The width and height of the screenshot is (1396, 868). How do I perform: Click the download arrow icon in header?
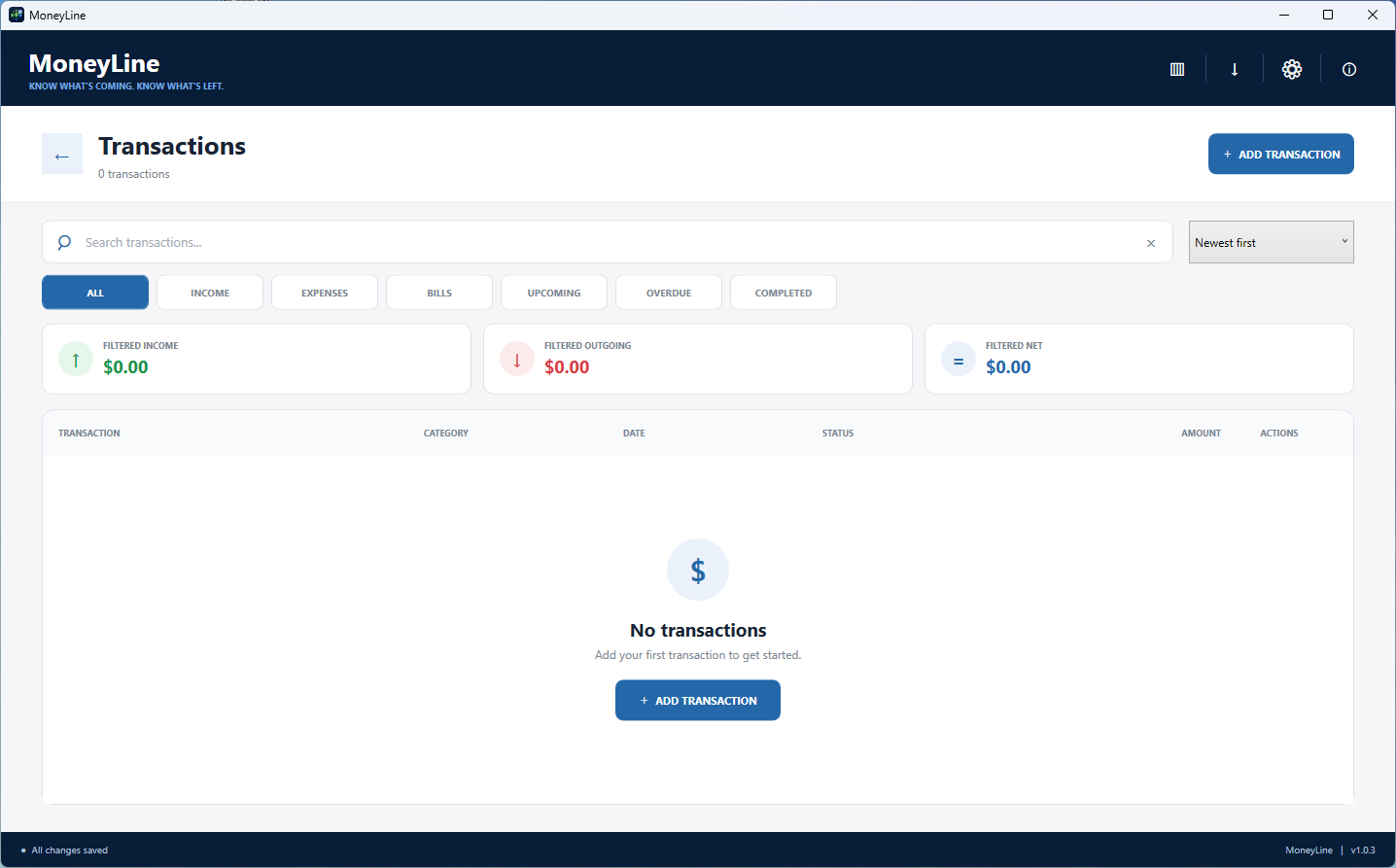1235,69
